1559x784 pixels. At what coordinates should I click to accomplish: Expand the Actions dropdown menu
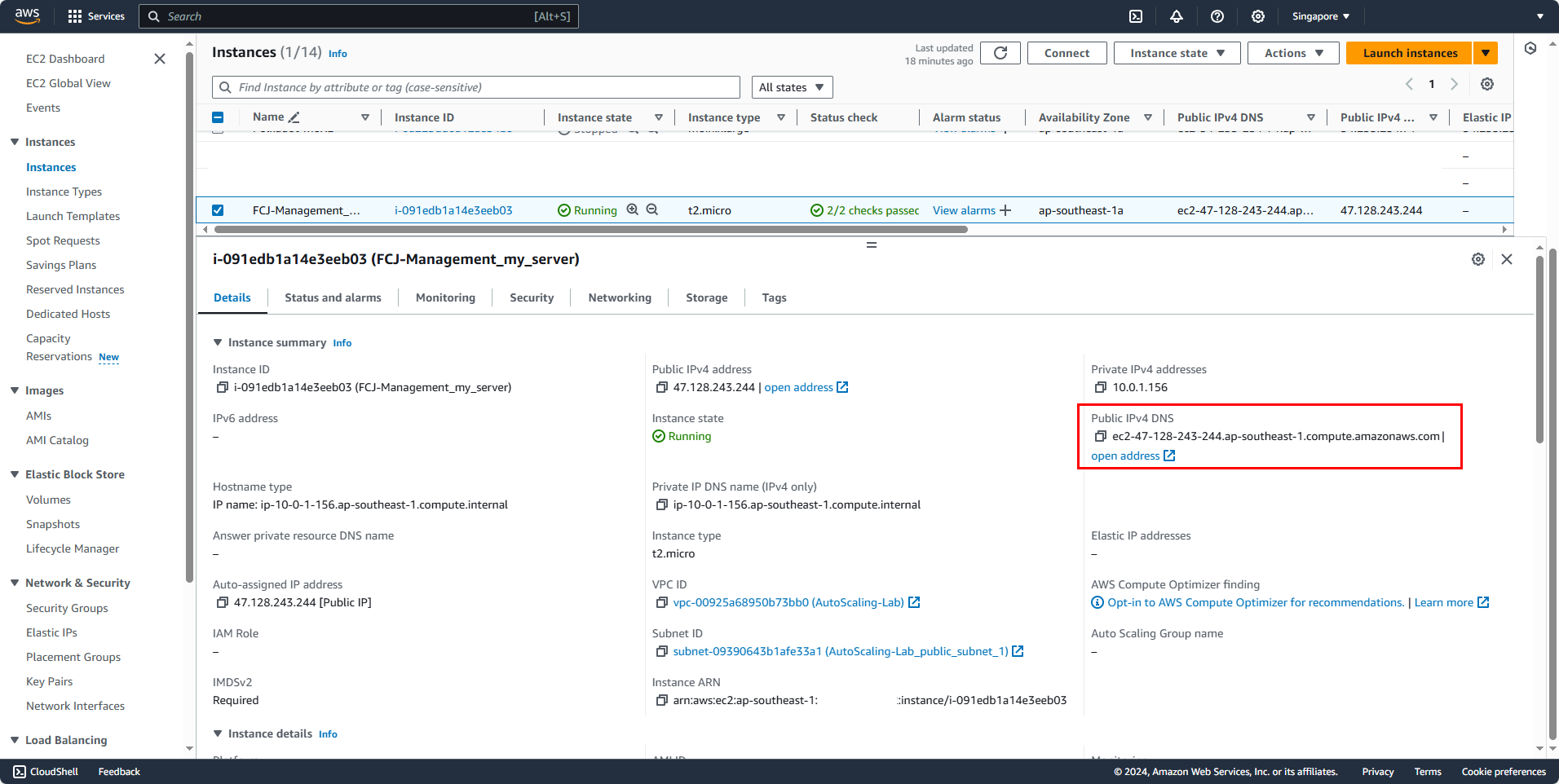click(x=1293, y=53)
